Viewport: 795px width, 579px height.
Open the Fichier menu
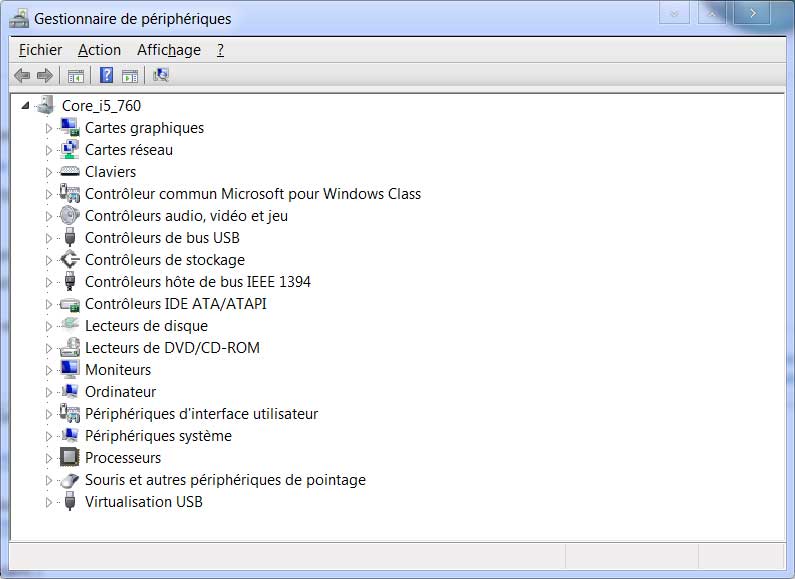coord(40,50)
